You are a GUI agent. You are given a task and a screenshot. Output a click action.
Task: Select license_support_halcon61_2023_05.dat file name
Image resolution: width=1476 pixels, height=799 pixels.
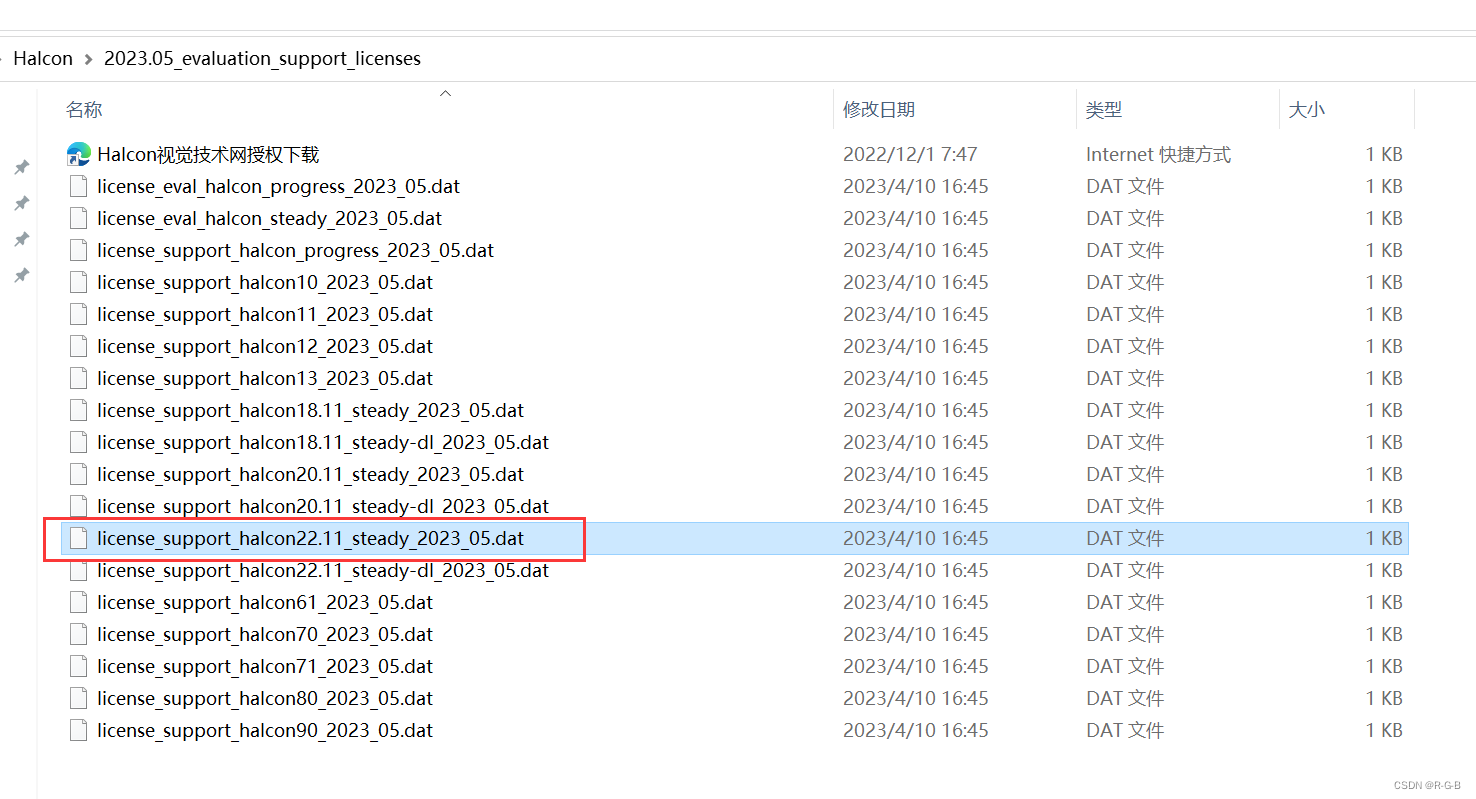(x=265, y=602)
